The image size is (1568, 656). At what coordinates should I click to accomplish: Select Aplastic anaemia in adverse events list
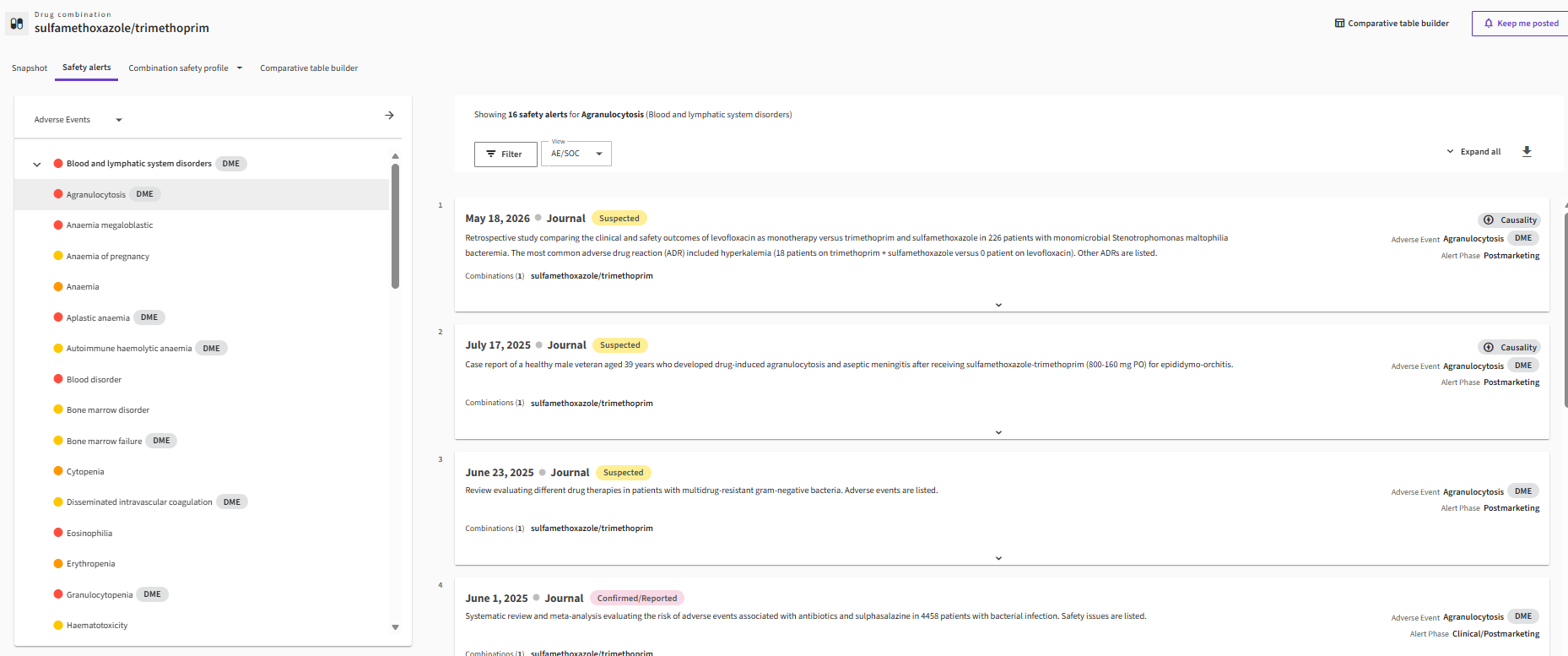tap(98, 318)
